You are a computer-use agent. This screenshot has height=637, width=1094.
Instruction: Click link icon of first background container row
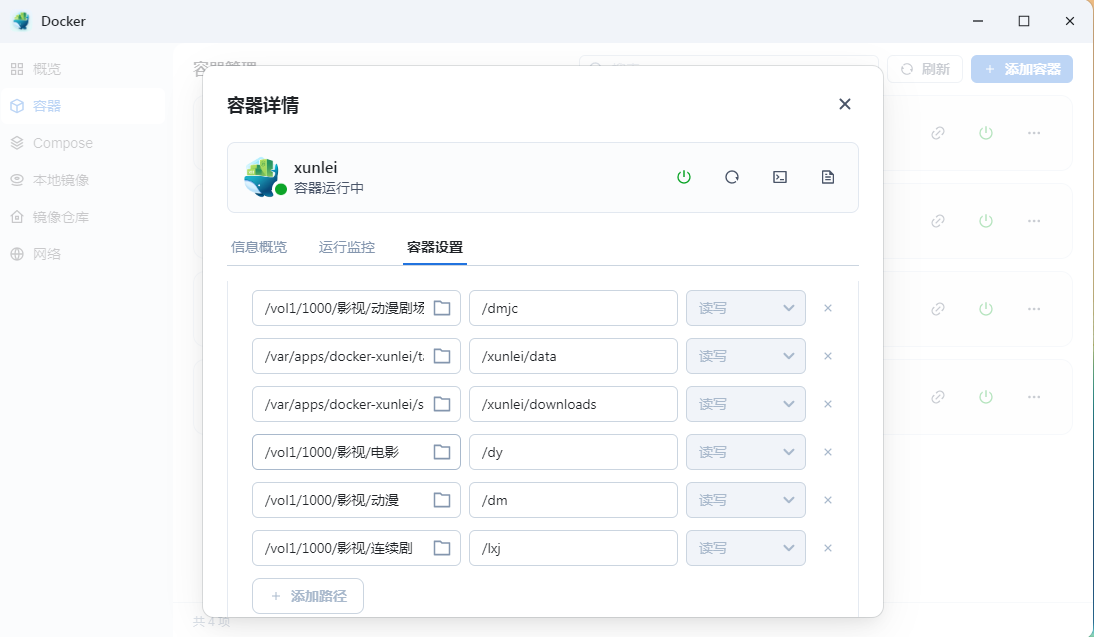(938, 133)
